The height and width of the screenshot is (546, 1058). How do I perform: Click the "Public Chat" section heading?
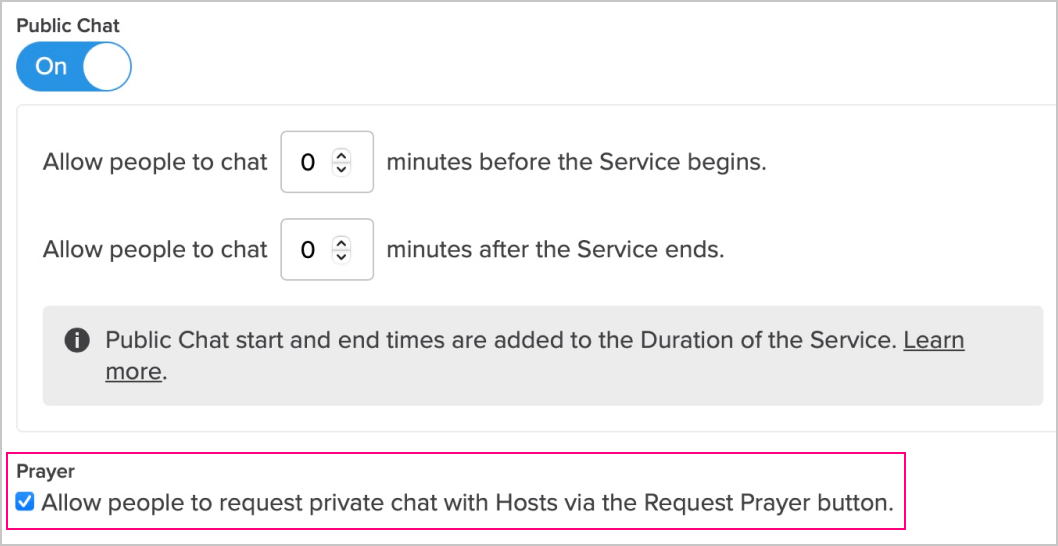tap(68, 26)
